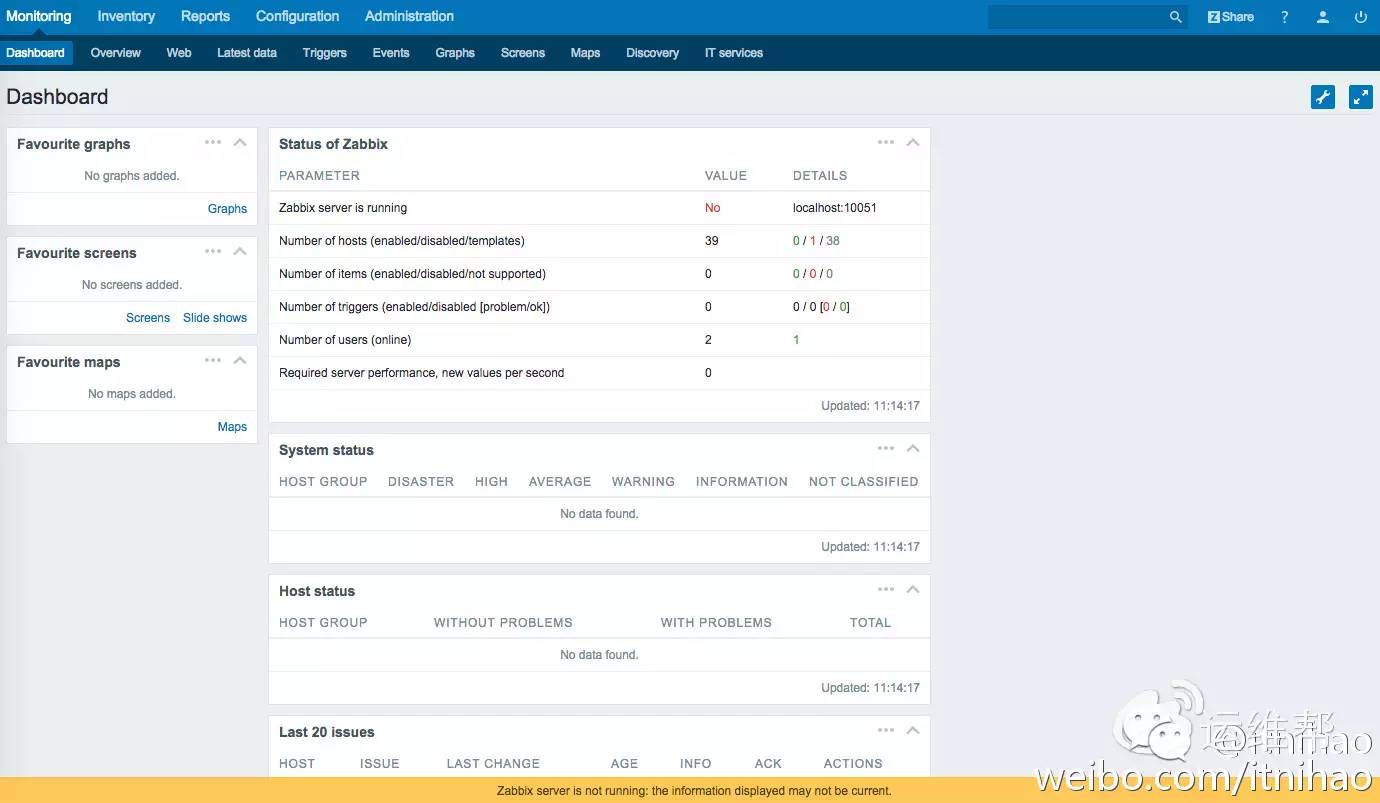Click the ACK column header
The image size is (1380, 803).
click(768, 764)
